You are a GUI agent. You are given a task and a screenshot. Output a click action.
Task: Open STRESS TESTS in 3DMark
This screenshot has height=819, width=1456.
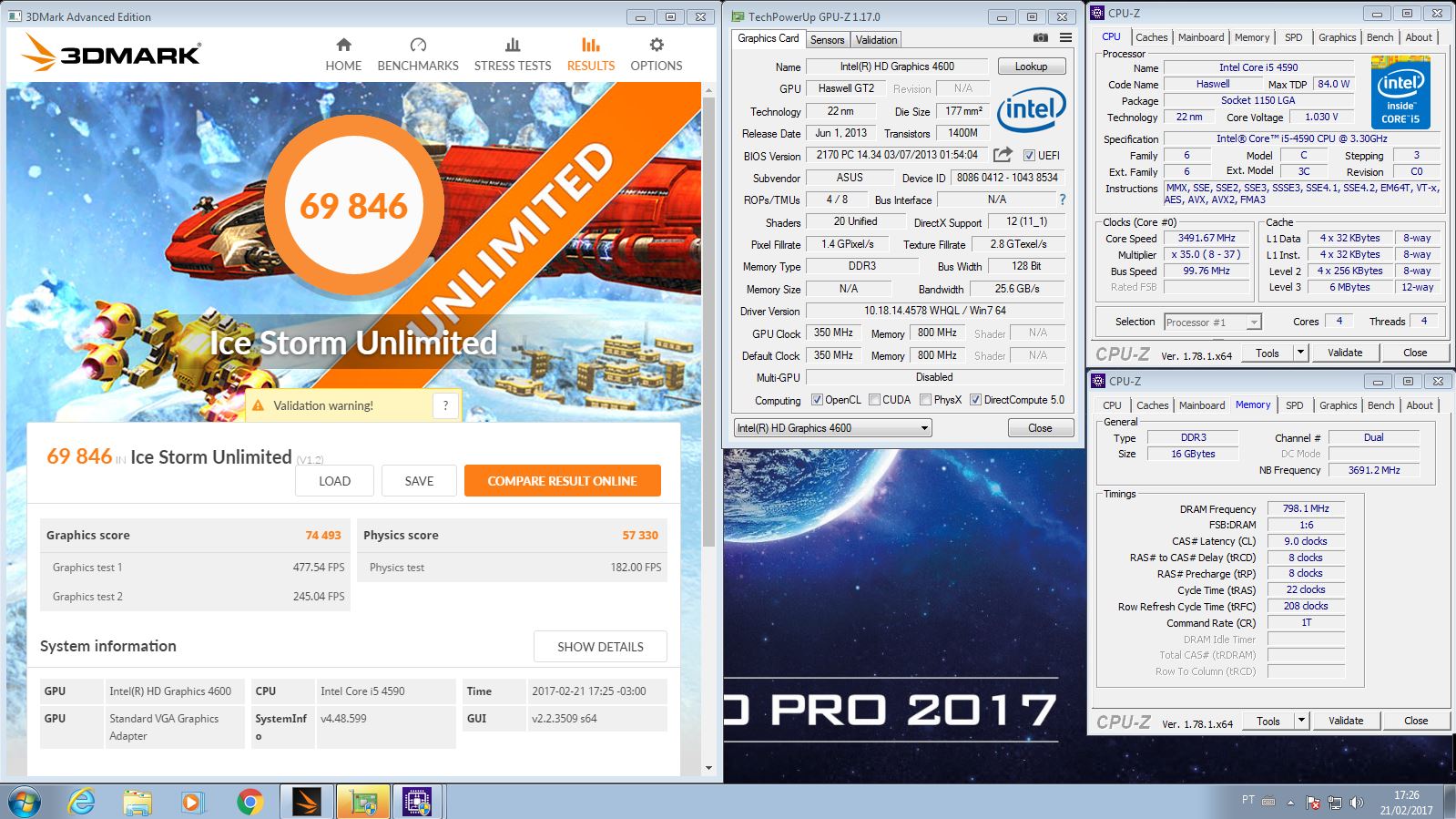[x=513, y=55]
